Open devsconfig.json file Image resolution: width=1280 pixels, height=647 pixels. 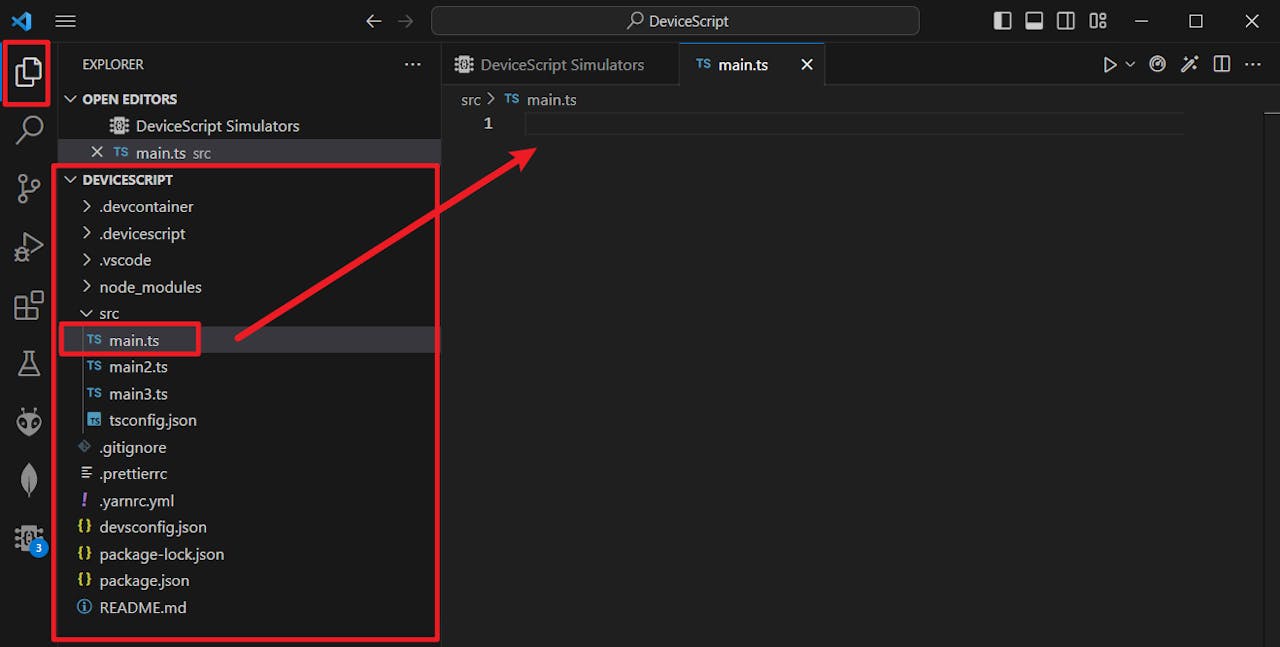click(249, 527)
